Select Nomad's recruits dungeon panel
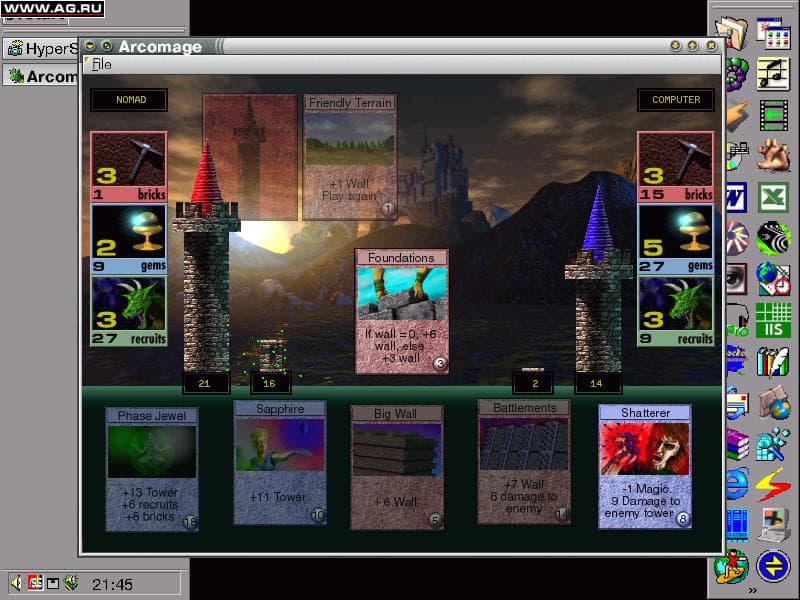Viewport: 800px width, 600px height. point(129,311)
